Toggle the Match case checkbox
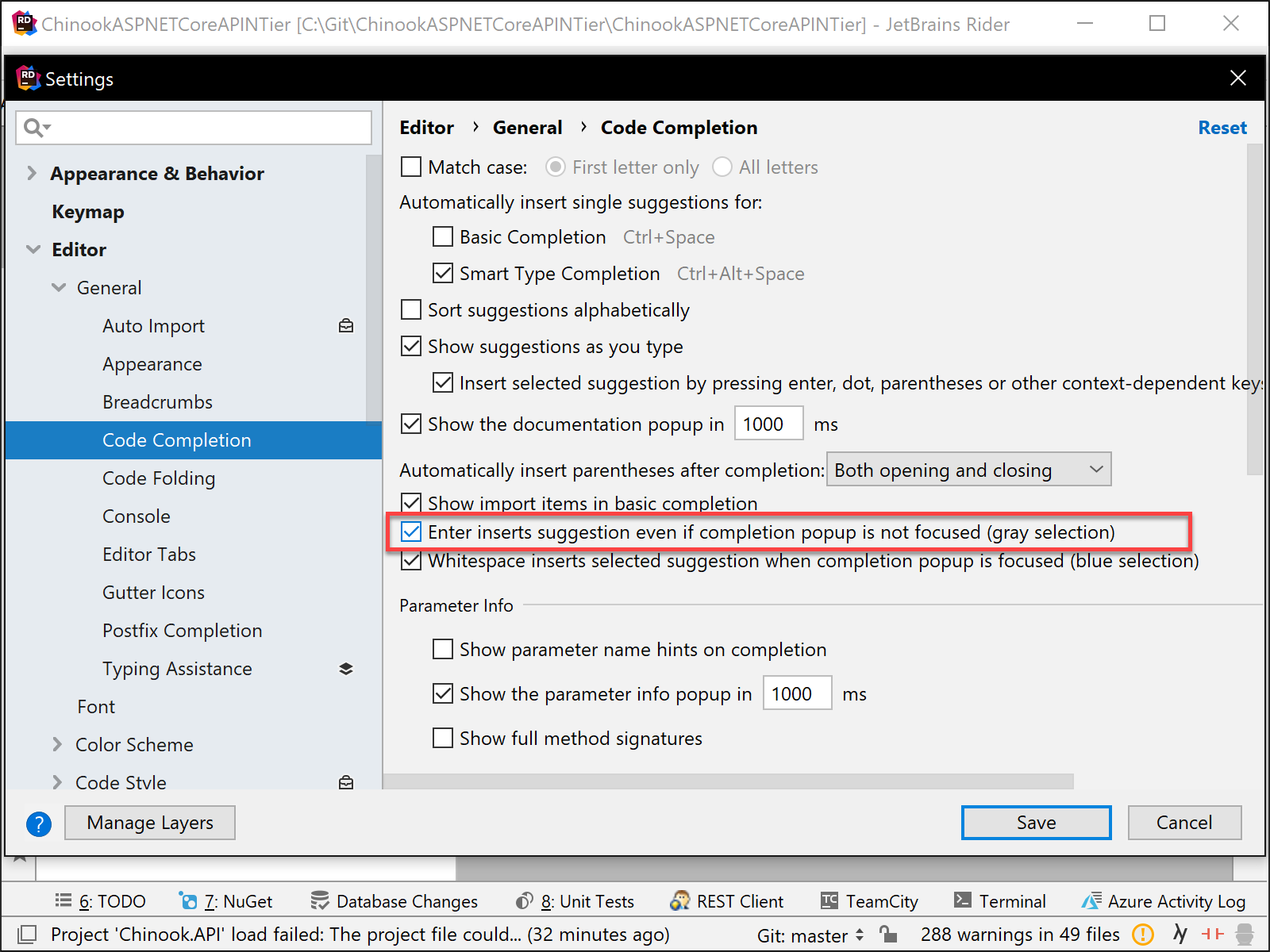 tap(411, 167)
